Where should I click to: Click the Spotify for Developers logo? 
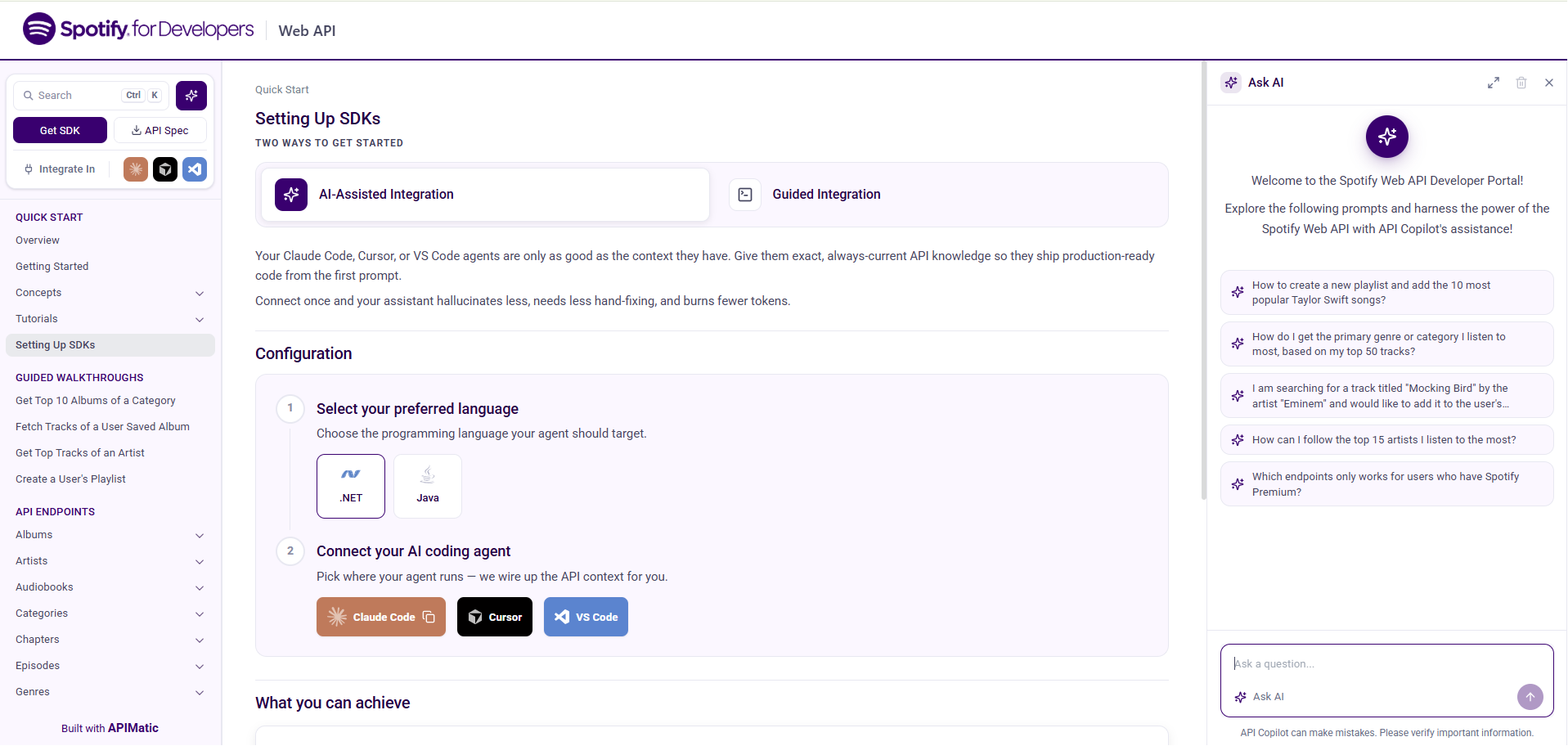coord(138,29)
